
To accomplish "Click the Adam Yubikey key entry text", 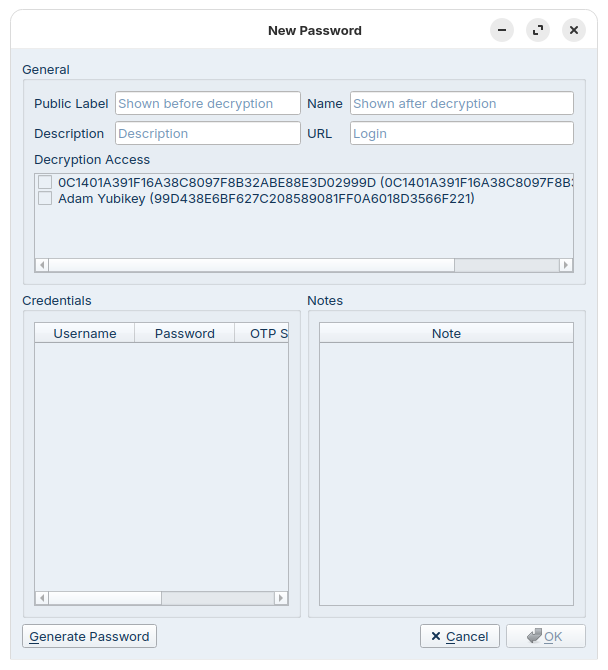I will coord(266,198).
